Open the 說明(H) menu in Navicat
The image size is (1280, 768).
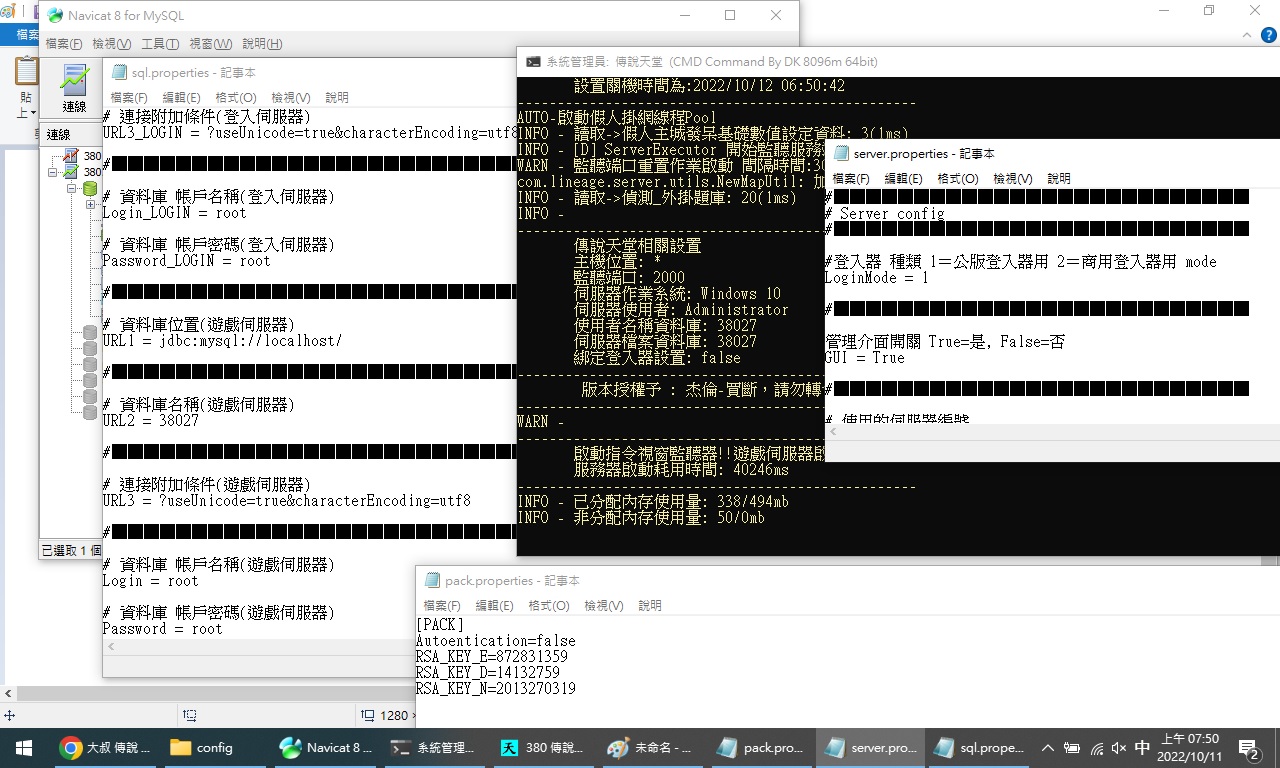(262, 44)
